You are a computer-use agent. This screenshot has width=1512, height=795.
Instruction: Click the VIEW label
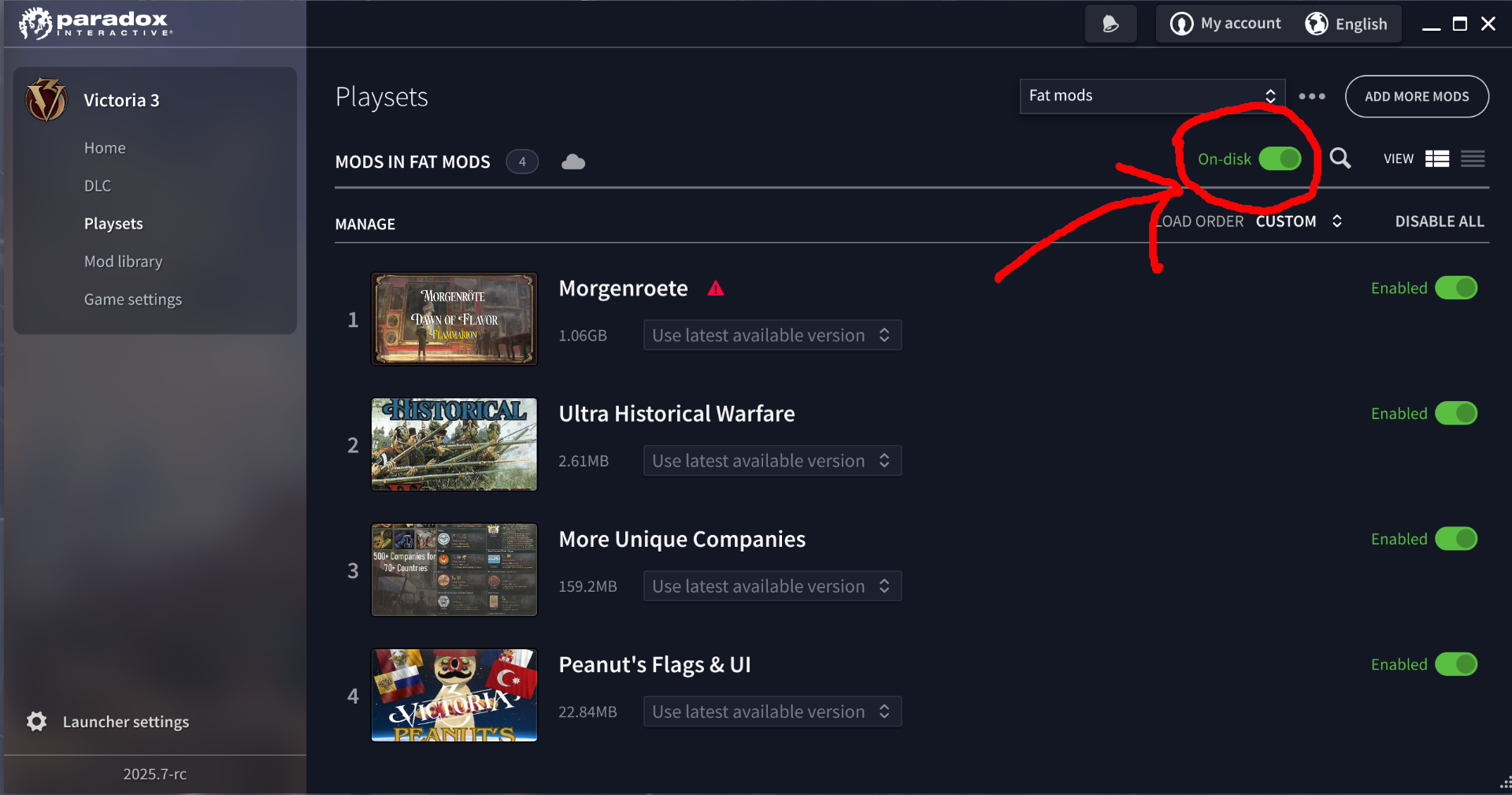(x=1399, y=159)
